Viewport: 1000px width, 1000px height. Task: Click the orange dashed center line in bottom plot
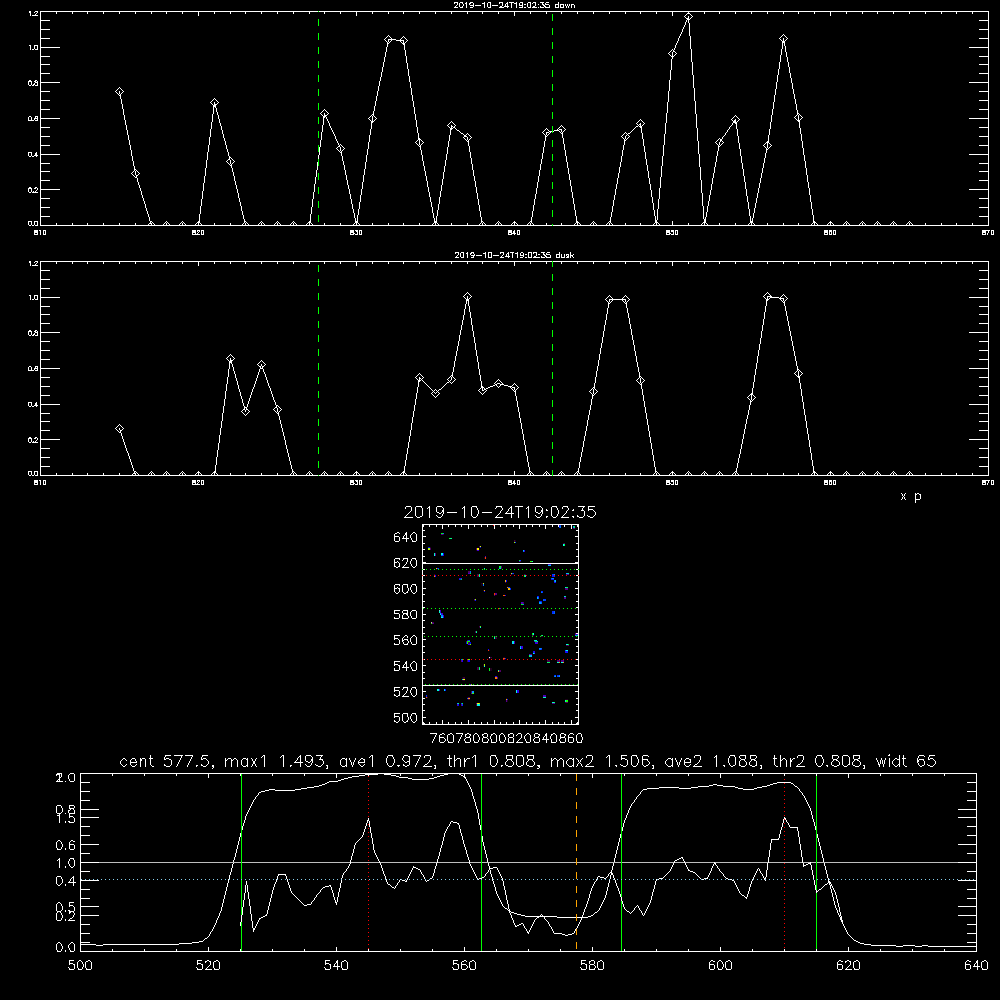[577, 861]
